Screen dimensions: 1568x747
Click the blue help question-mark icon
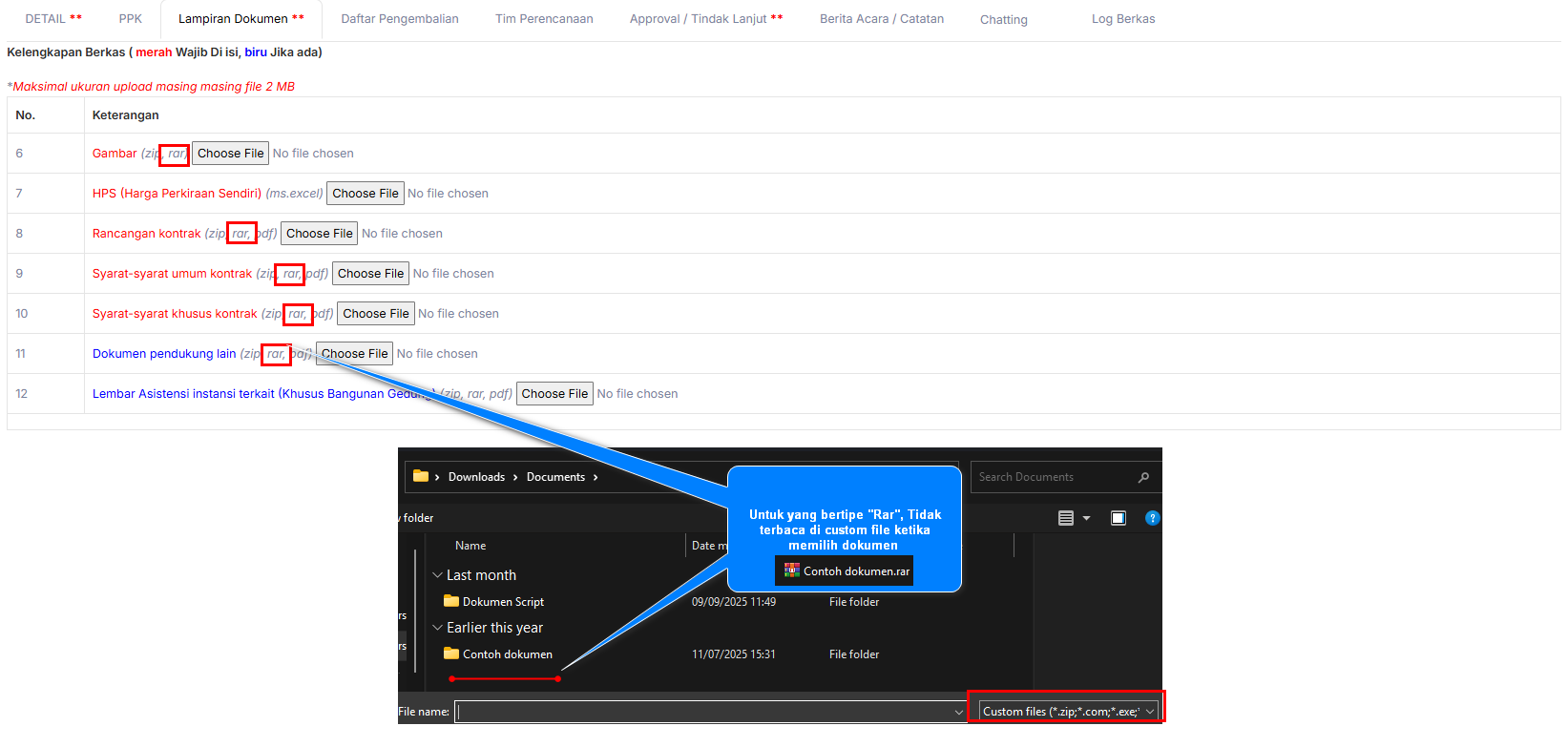coord(1152,518)
